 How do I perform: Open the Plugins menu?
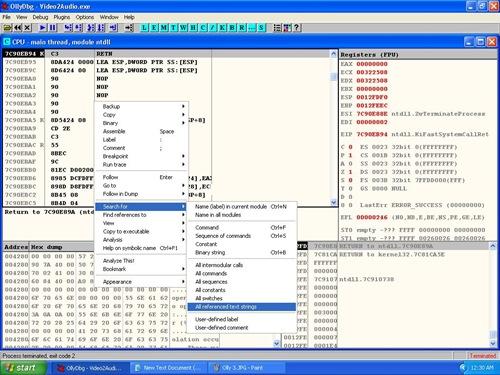[x=62, y=17]
